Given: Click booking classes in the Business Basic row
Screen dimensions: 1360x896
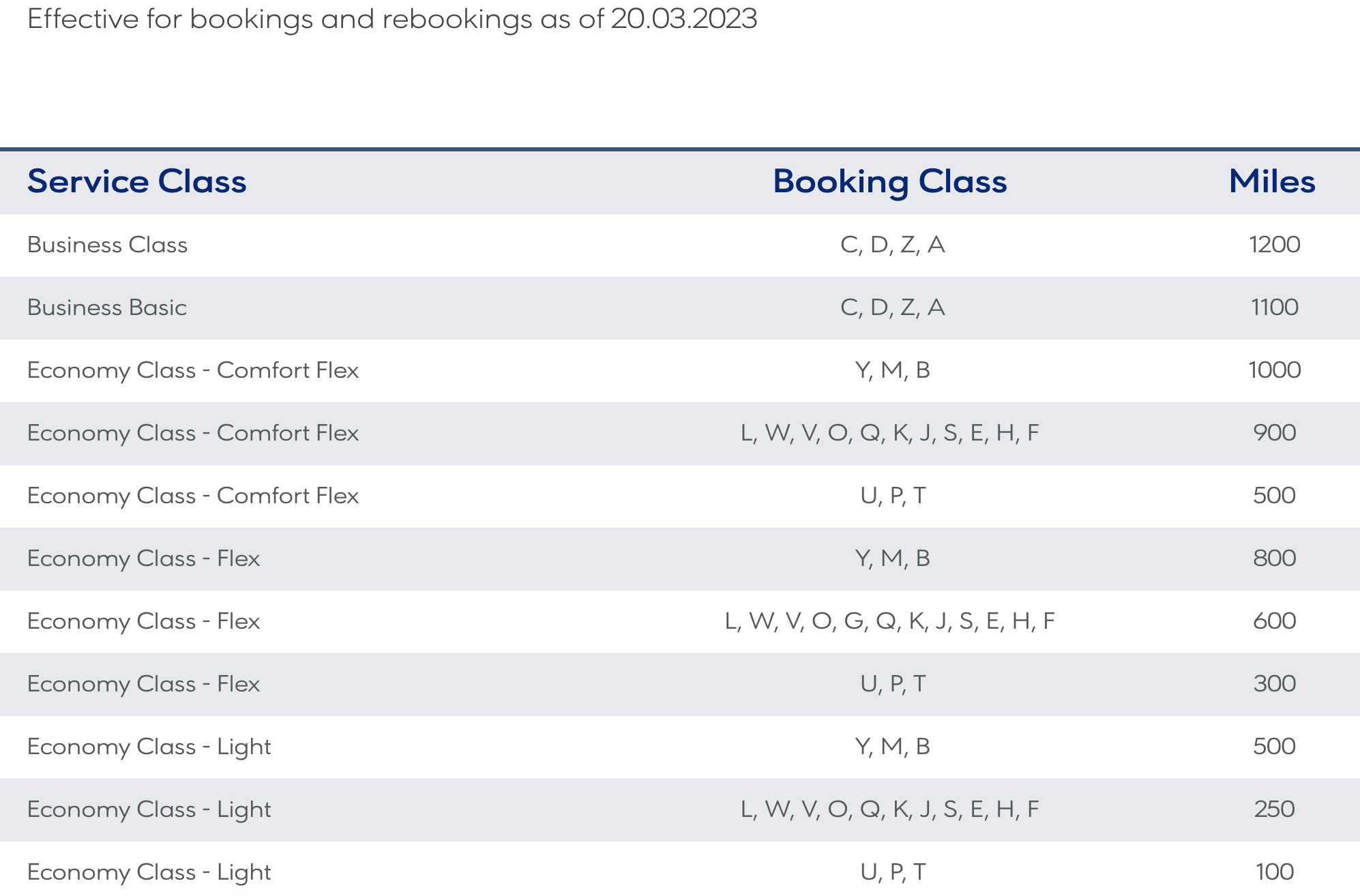Looking at the screenshot, I should pos(892,308).
